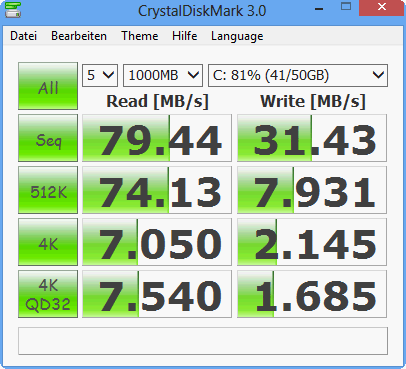
Task: Expand the 1000MB test size dropdown
Action: click(x=163, y=75)
